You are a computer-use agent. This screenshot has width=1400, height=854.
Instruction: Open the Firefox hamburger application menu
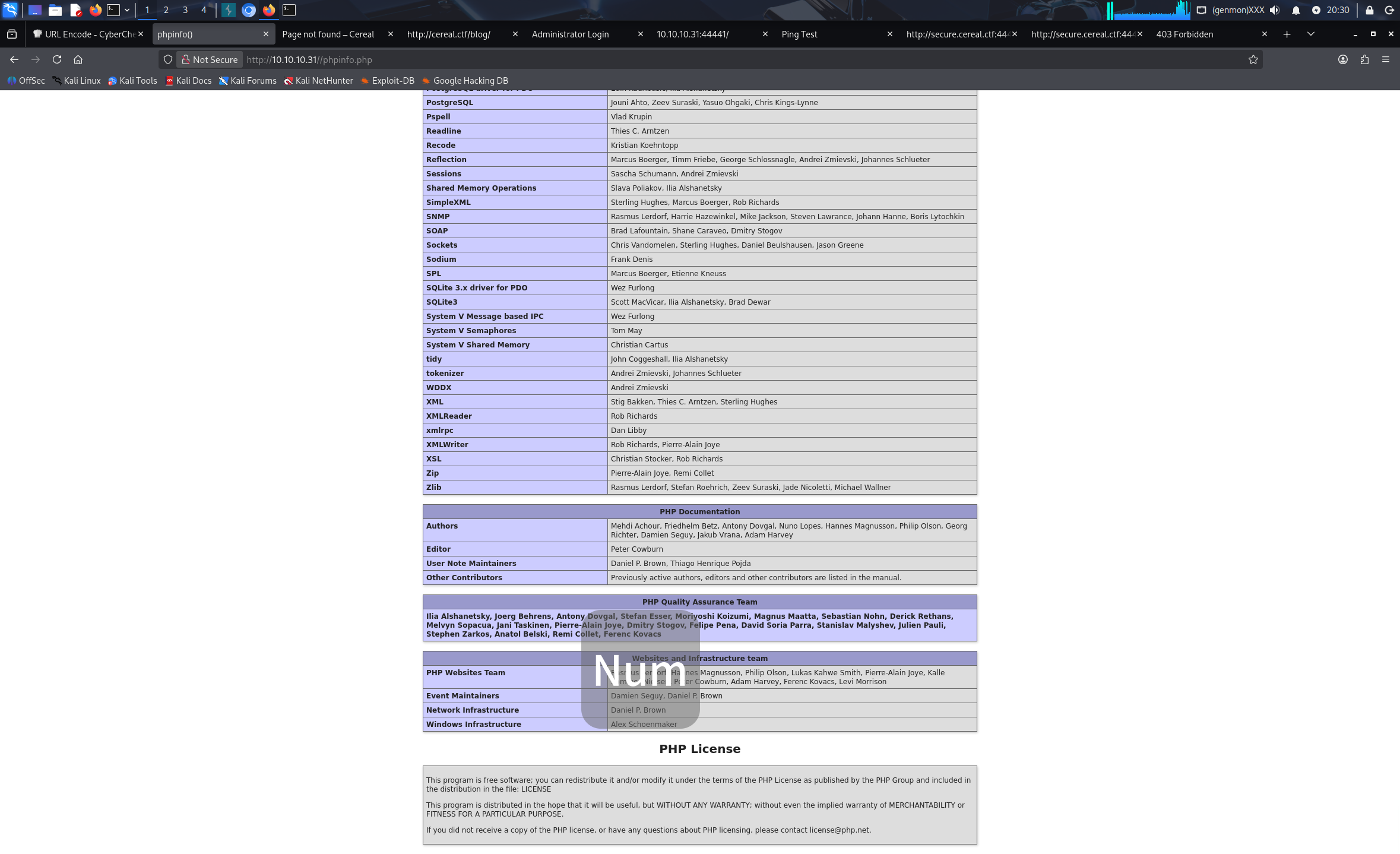(1386, 59)
